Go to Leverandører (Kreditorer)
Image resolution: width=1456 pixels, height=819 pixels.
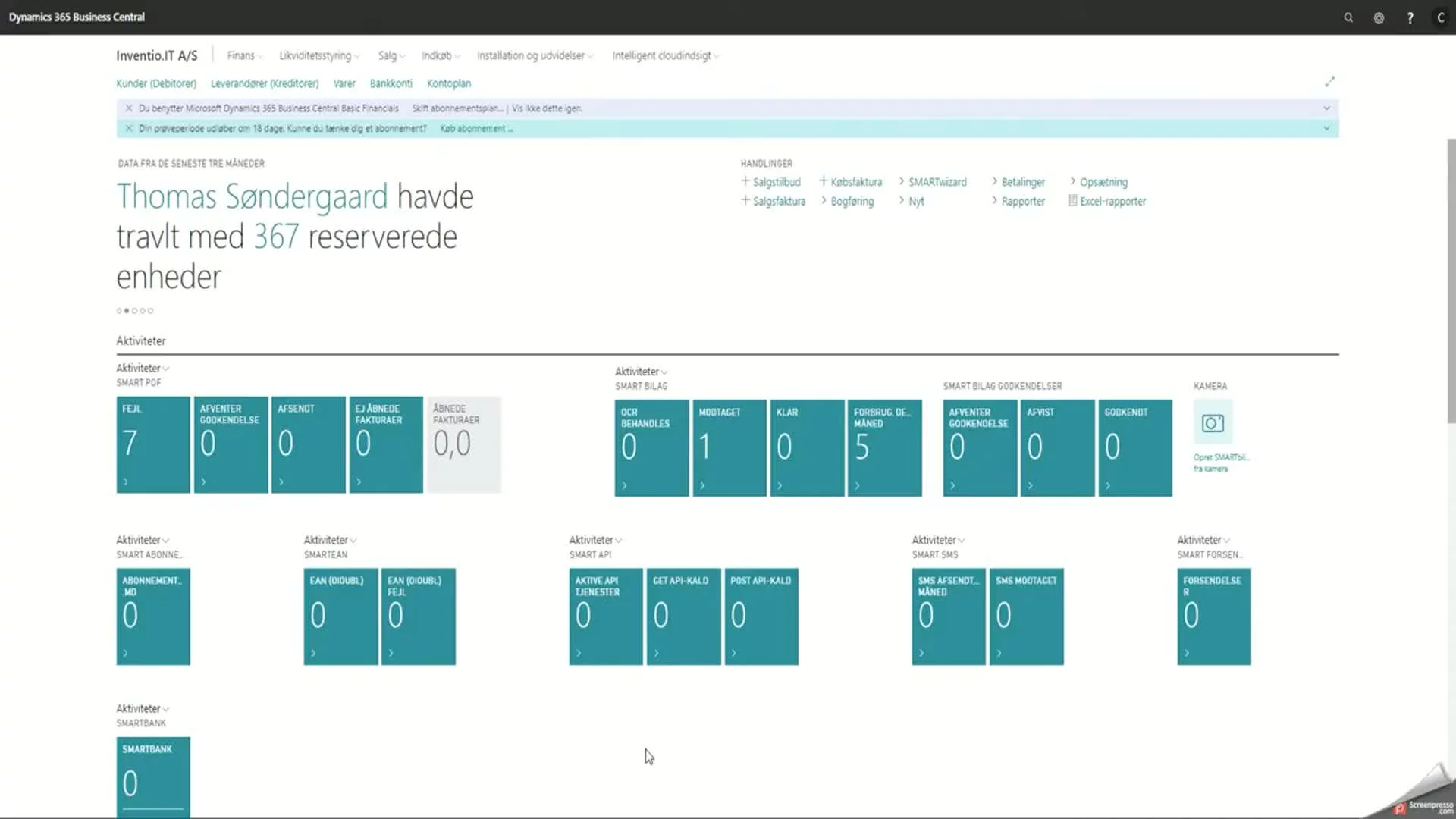[x=265, y=83]
